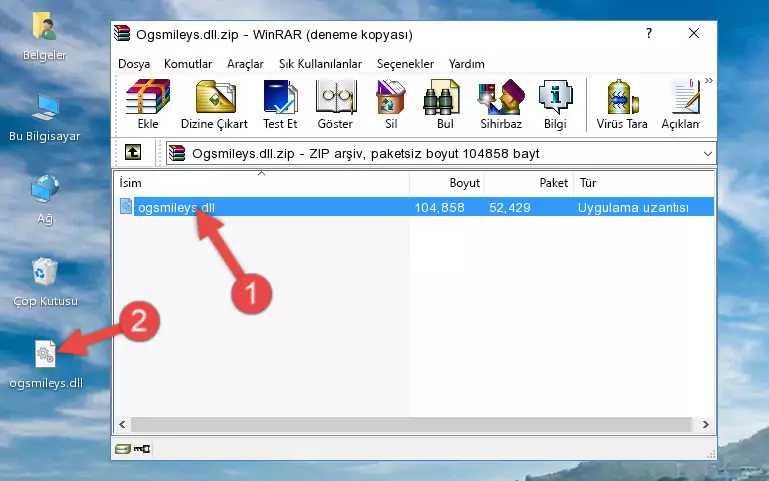
Task: Sort by the Tür column header
Action: pyautogui.click(x=643, y=183)
